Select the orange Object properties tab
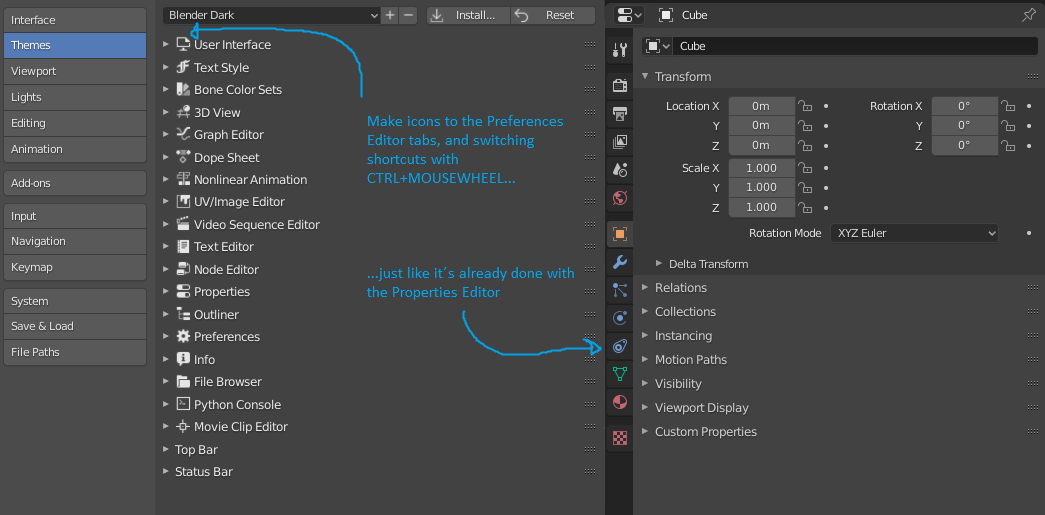This screenshot has height=515, width=1045. pos(620,234)
